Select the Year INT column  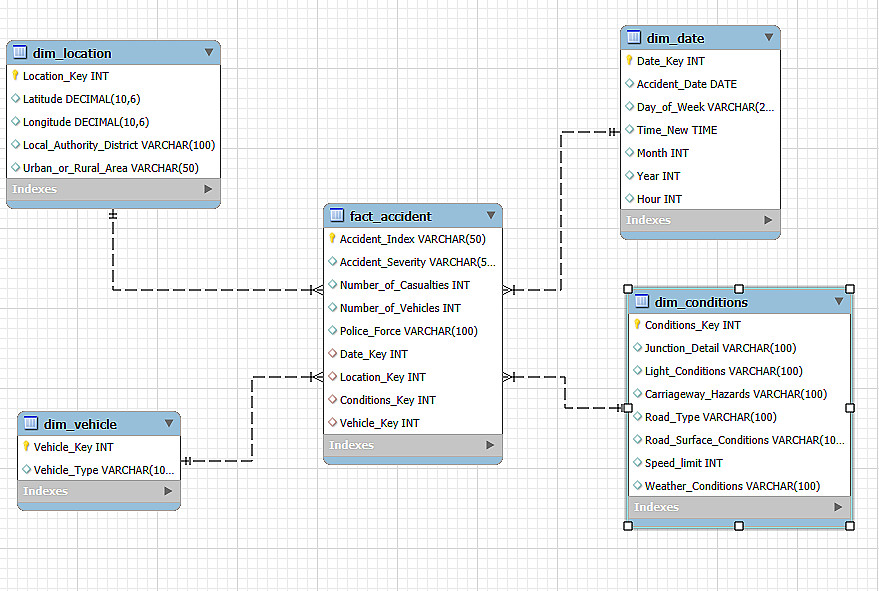pyautogui.click(x=700, y=176)
